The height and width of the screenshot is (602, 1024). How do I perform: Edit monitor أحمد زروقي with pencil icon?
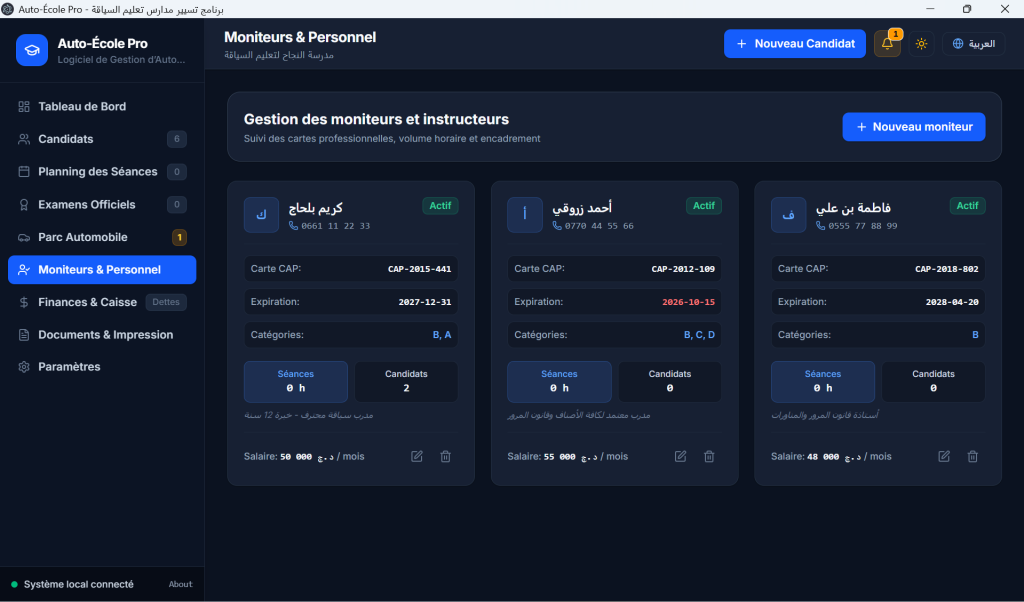680,456
